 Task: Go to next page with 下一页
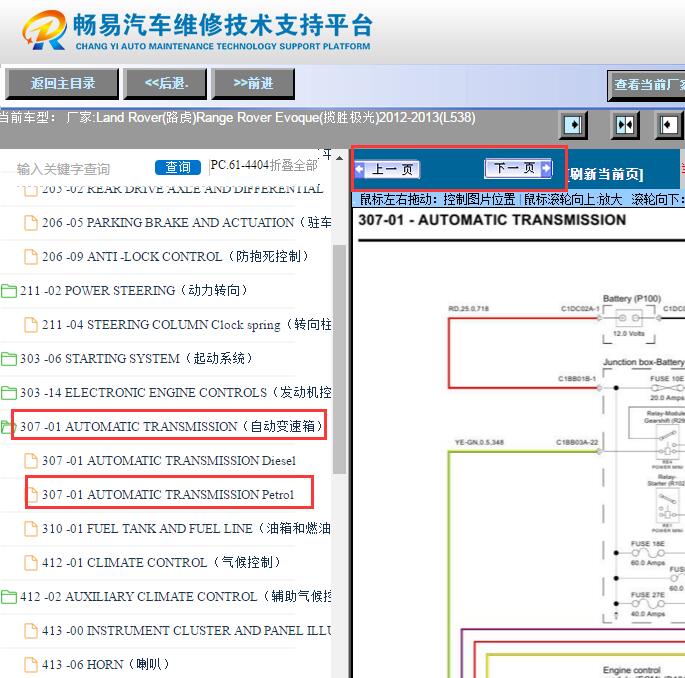click(518, 168)
